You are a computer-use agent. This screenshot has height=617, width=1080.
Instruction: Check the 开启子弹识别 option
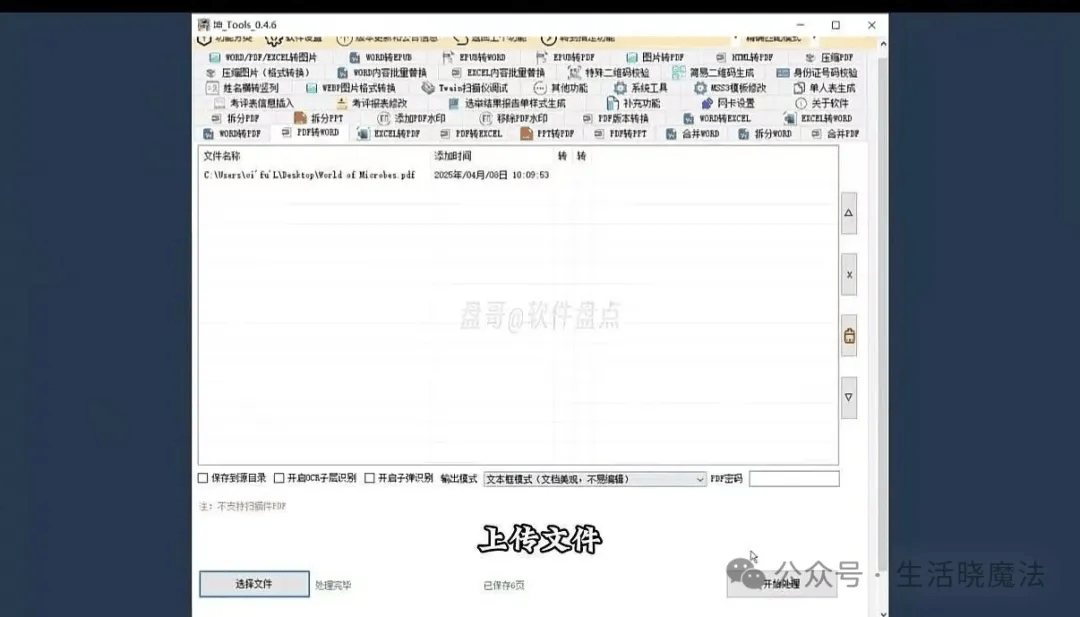click(x=370, y=479)
